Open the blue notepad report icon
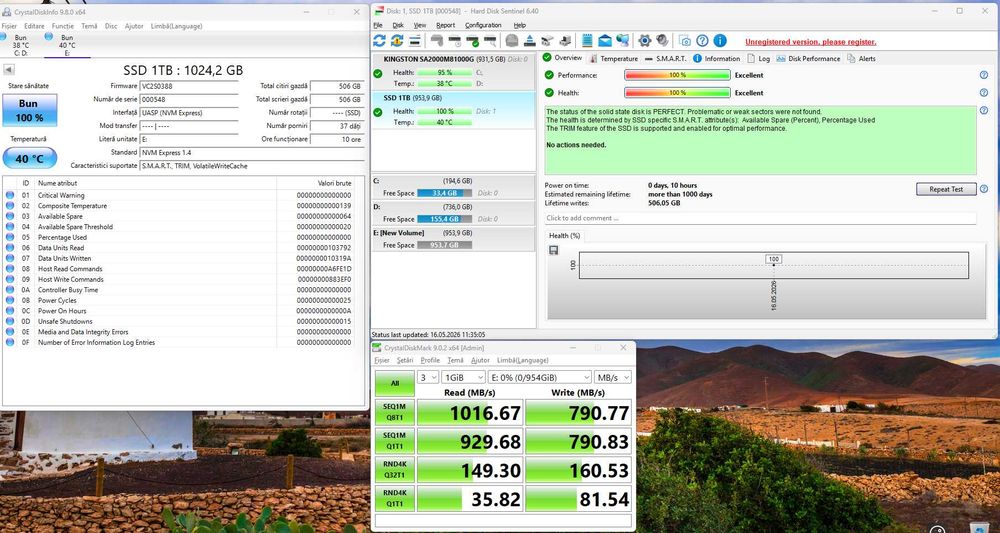Image resolution: width=1000 pixels, height=533 pixels. coord(587,41)
